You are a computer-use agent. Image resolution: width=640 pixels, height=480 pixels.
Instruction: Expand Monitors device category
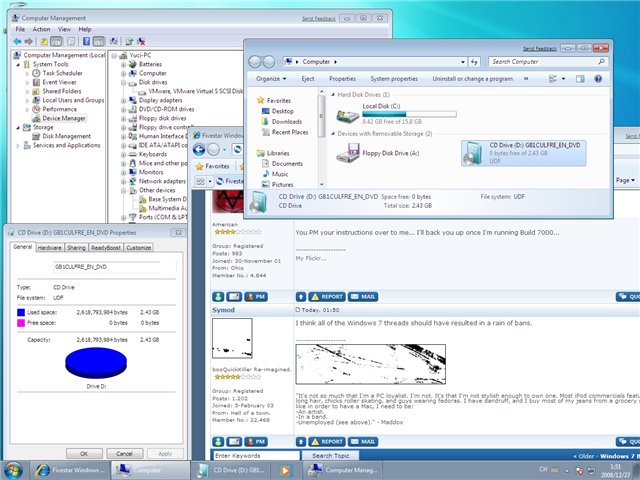pos(123,172)
